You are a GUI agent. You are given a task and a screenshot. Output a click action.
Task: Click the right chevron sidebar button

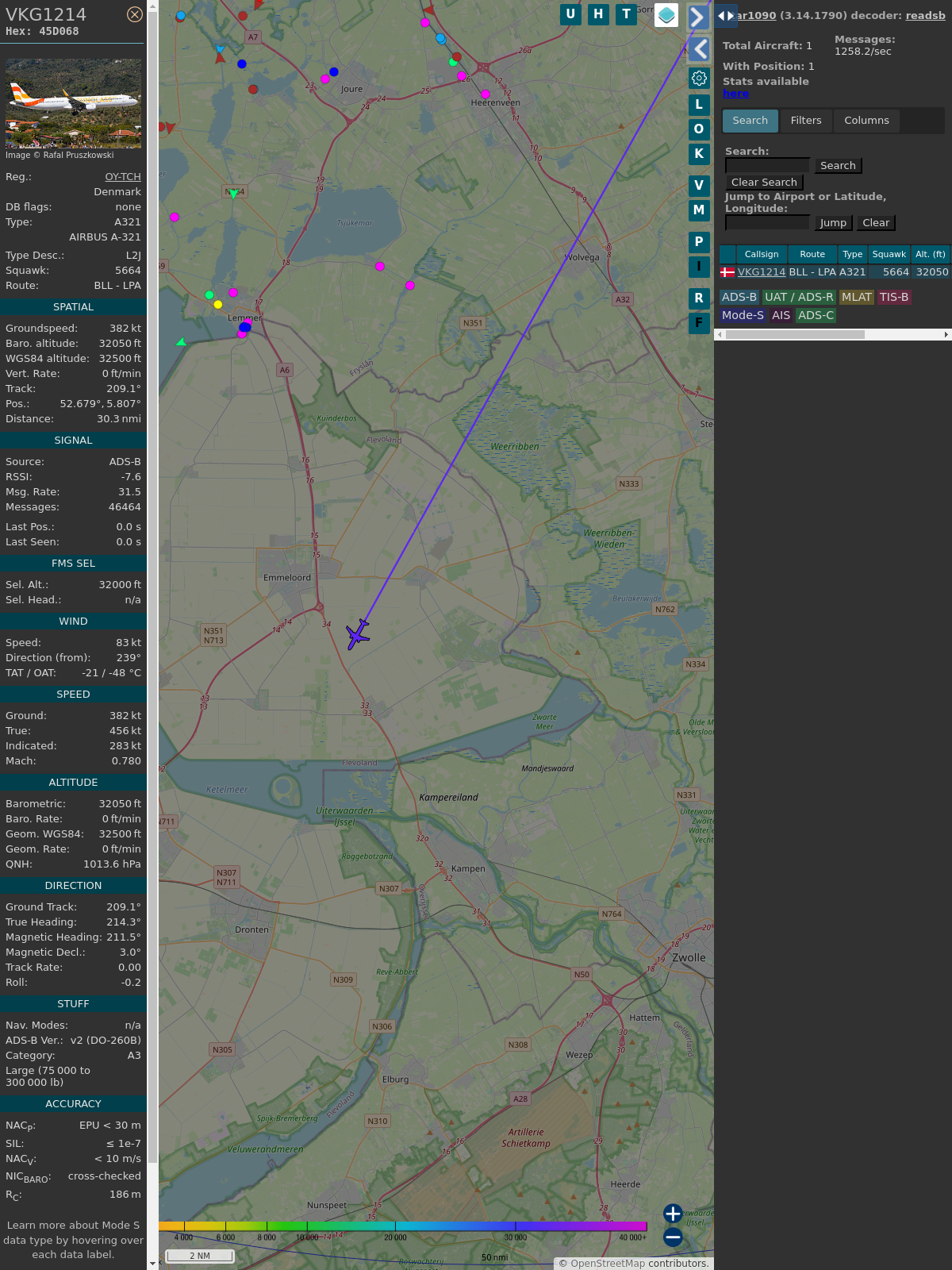[x=698, y=17]
